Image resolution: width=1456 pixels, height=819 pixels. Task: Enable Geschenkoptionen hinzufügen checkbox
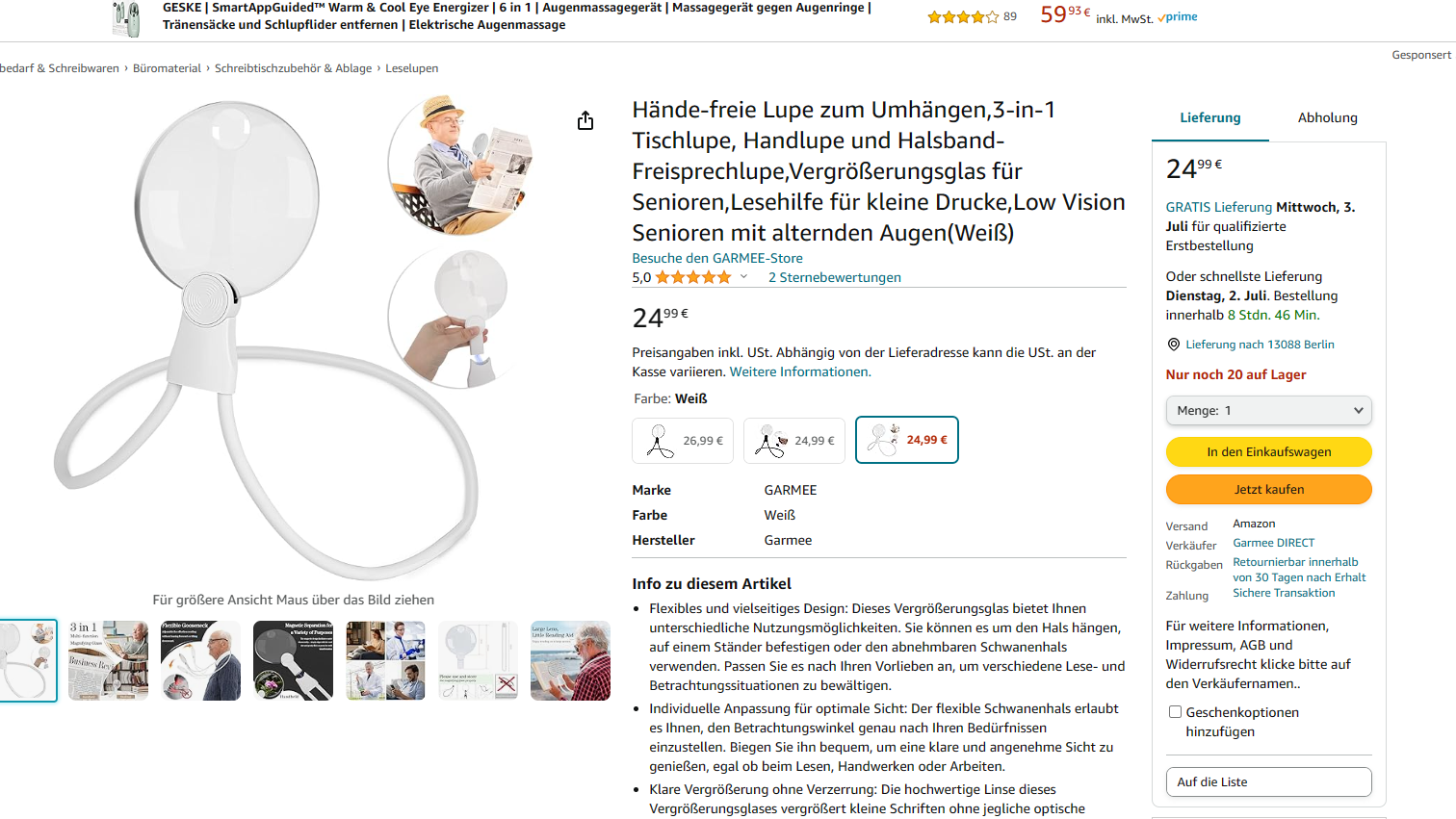[1175, 712]
